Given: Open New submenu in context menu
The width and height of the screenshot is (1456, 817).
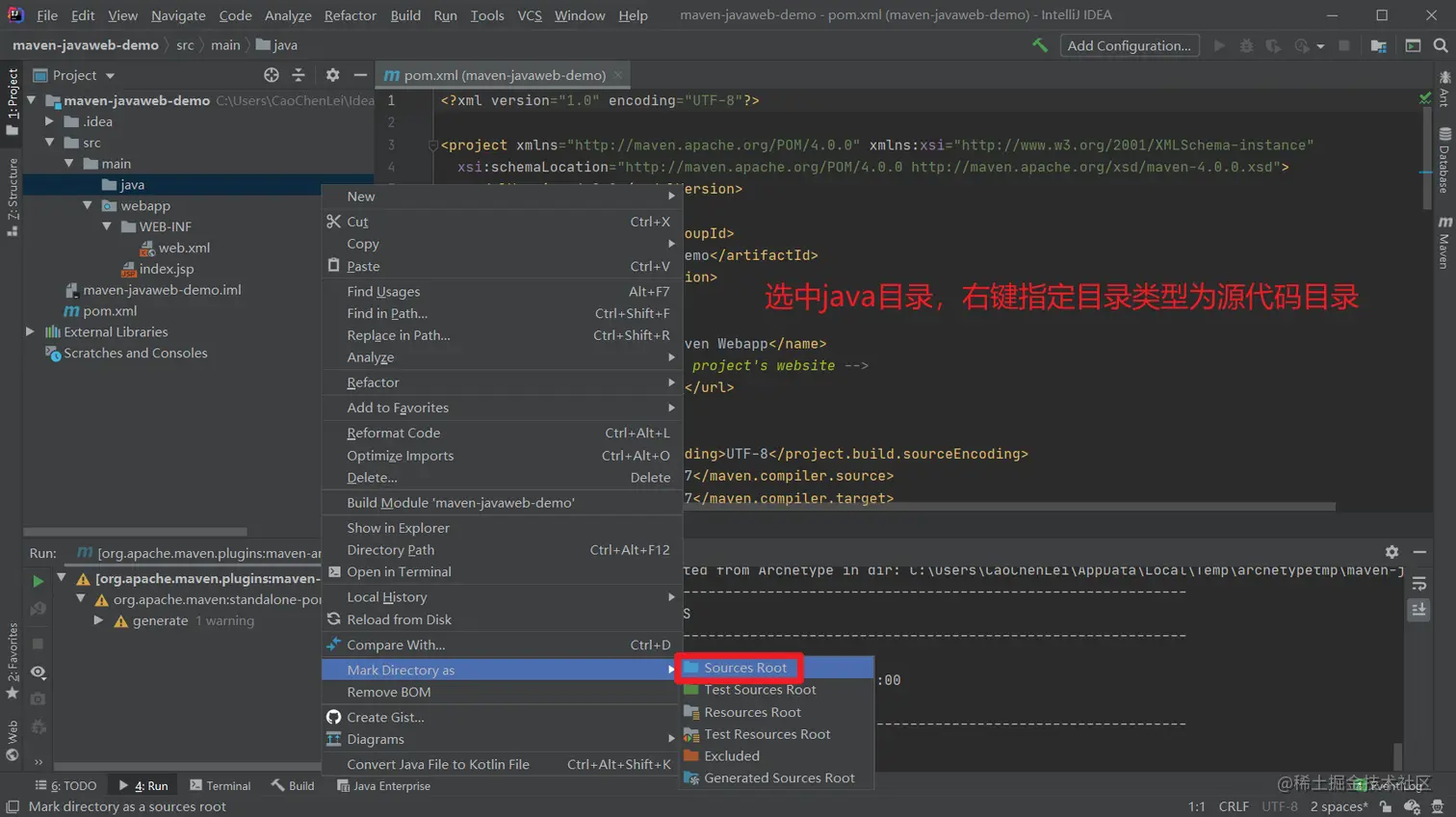Looking at the screenshot, I should [502, 196].
